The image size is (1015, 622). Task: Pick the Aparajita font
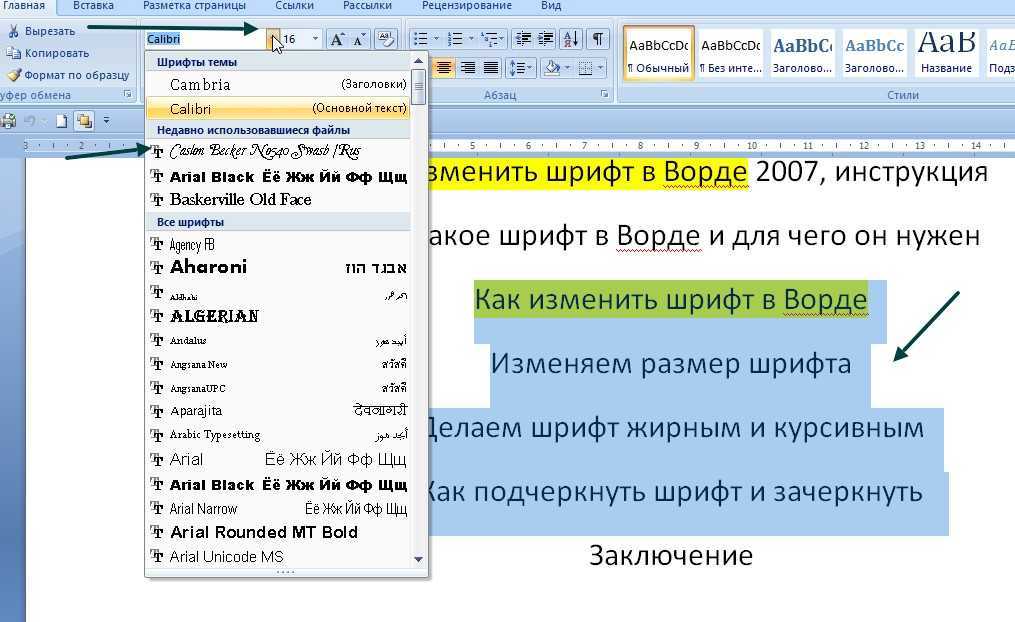(x=278, y=411)
